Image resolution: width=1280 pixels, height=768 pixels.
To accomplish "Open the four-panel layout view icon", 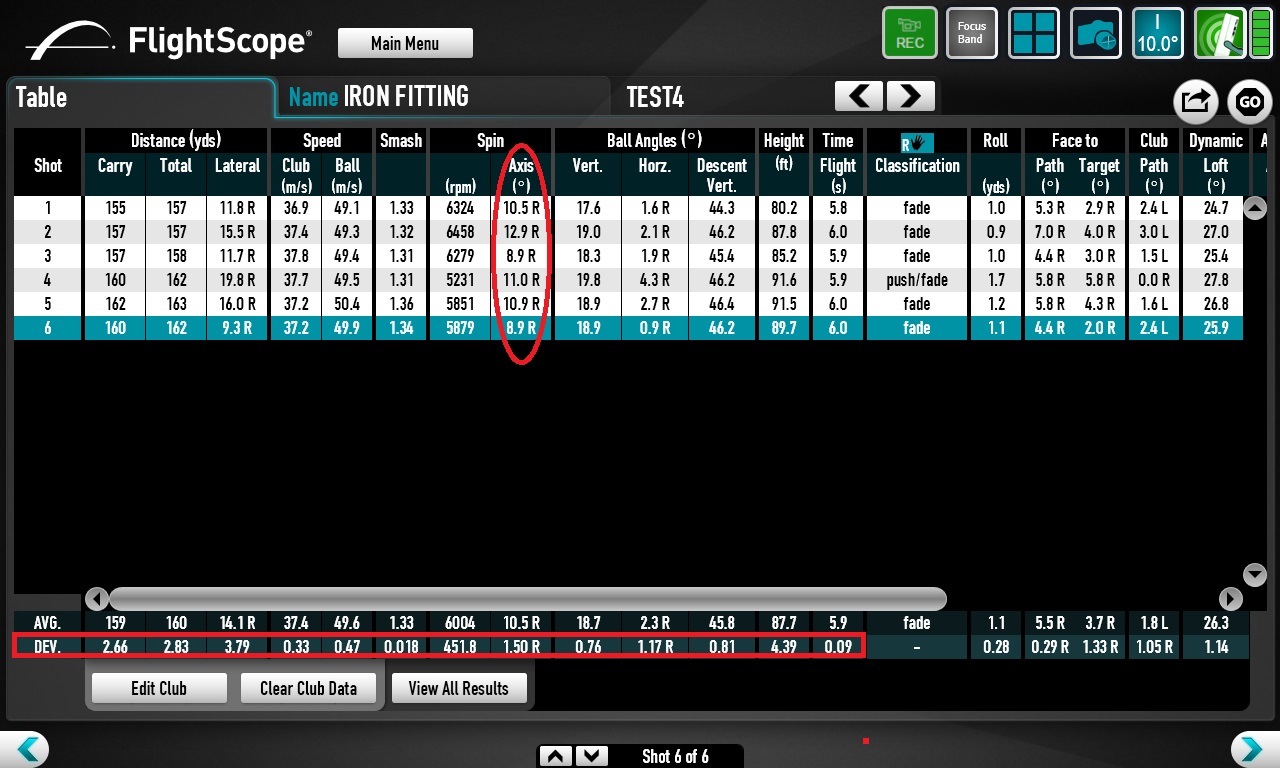I will (1034, 33).
